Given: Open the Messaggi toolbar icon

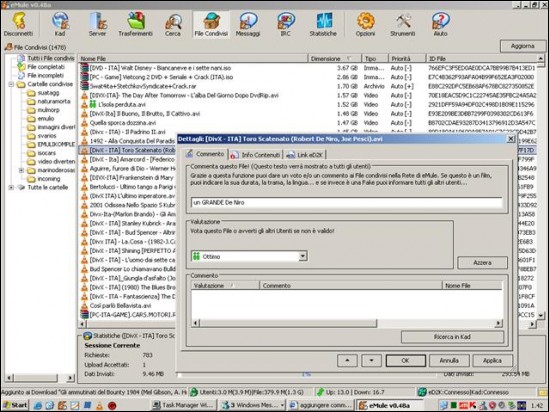Looking at the screenshot, I should [248, 24].
